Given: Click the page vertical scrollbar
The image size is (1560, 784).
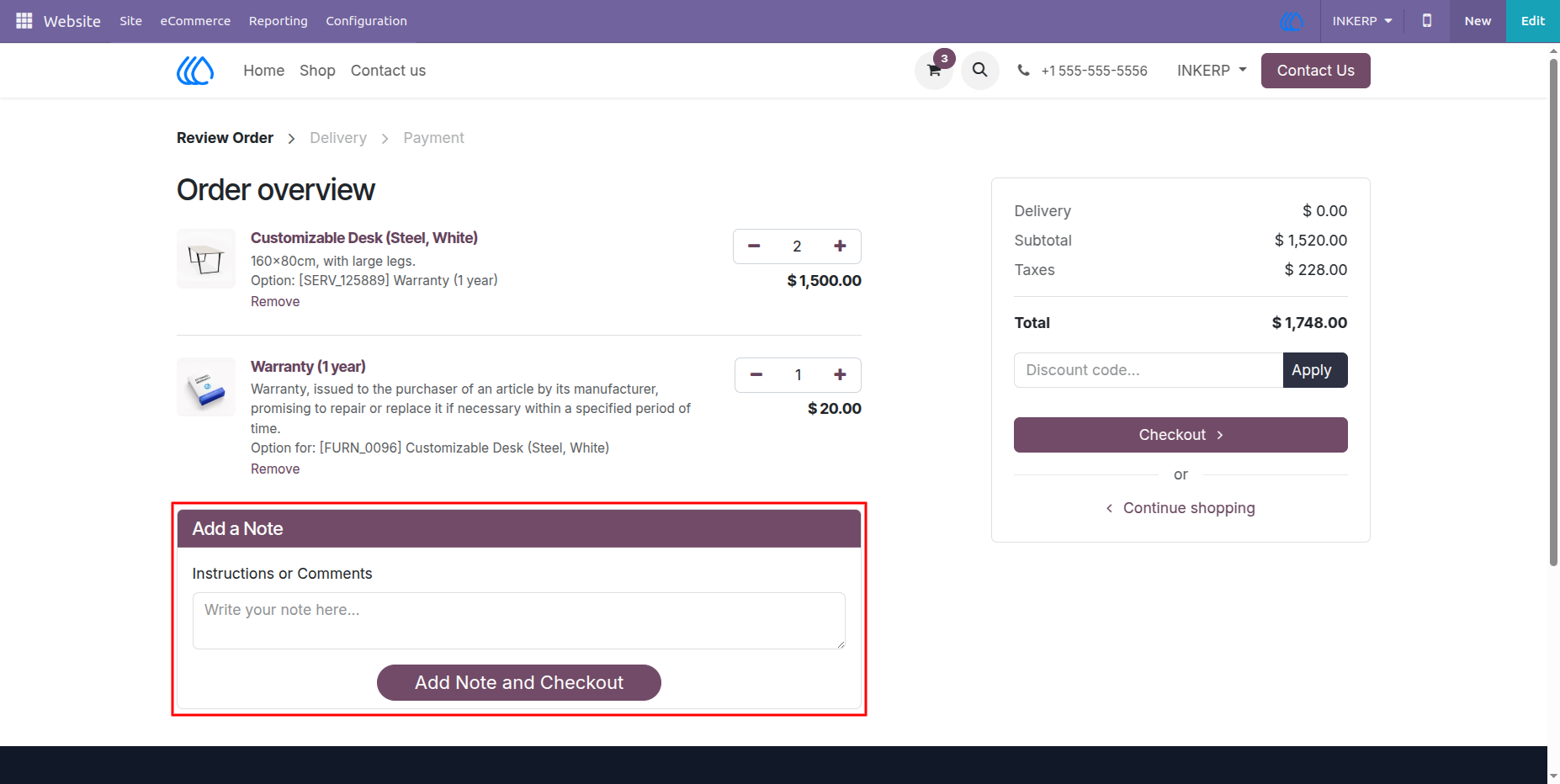Looking at the screenshot, I should click(x=1553, y=311).
